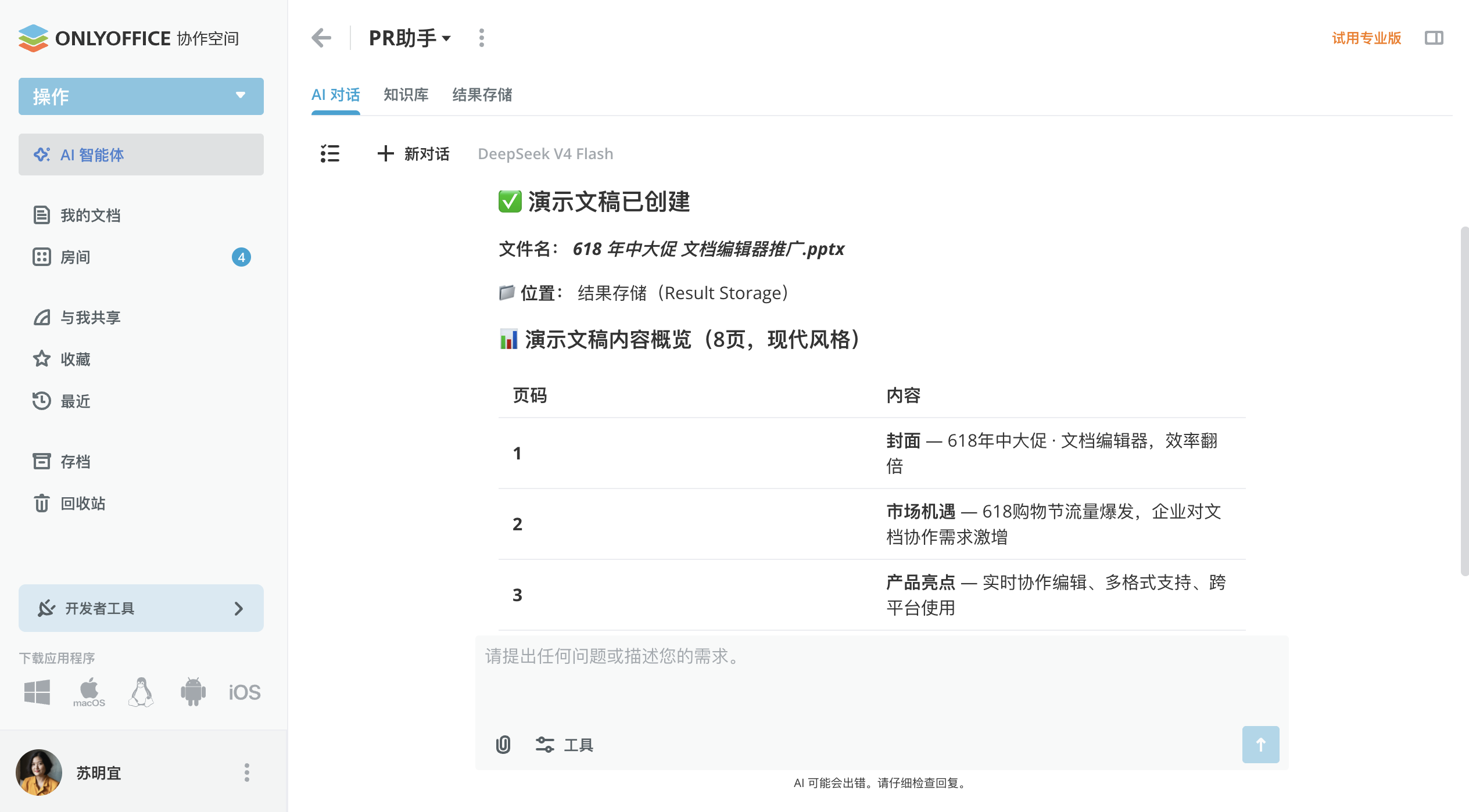Expand 开发者工具 panel

[141, 608]
